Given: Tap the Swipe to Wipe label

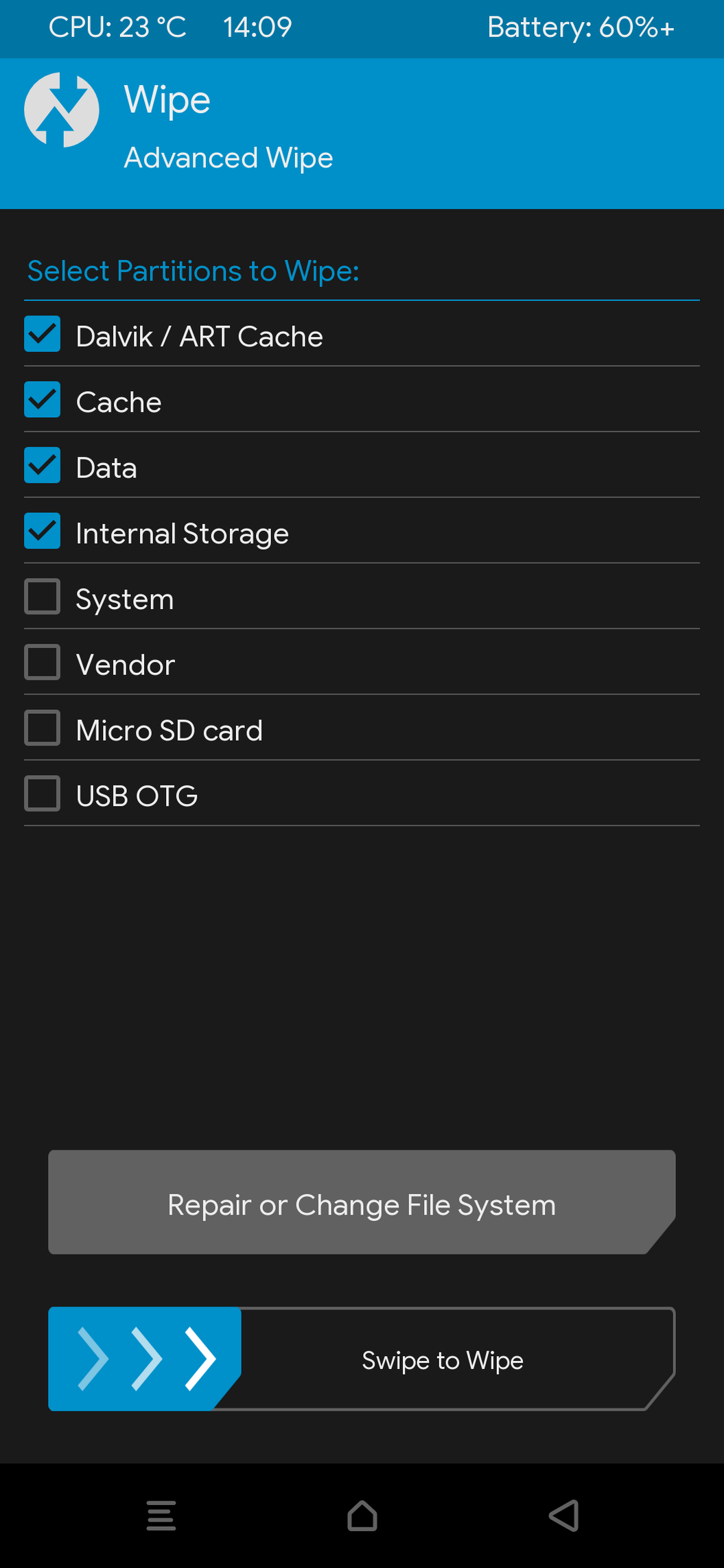Looking at the screenshot, I should 443,1360.
